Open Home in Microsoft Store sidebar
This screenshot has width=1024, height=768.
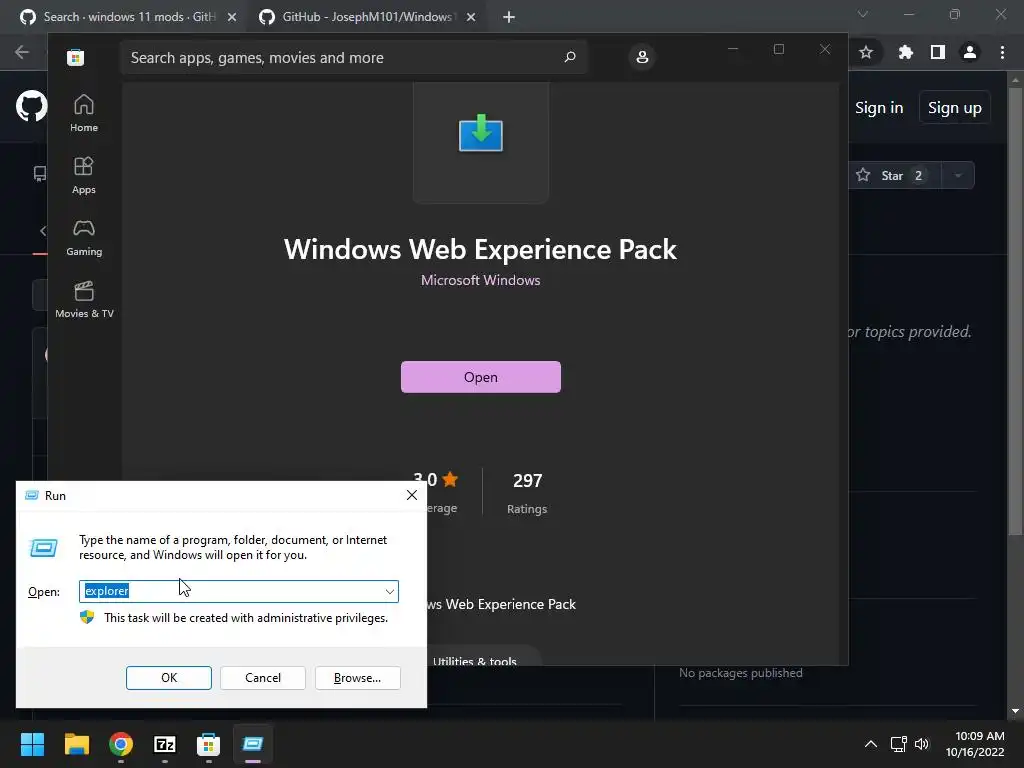tap(84, 113)
